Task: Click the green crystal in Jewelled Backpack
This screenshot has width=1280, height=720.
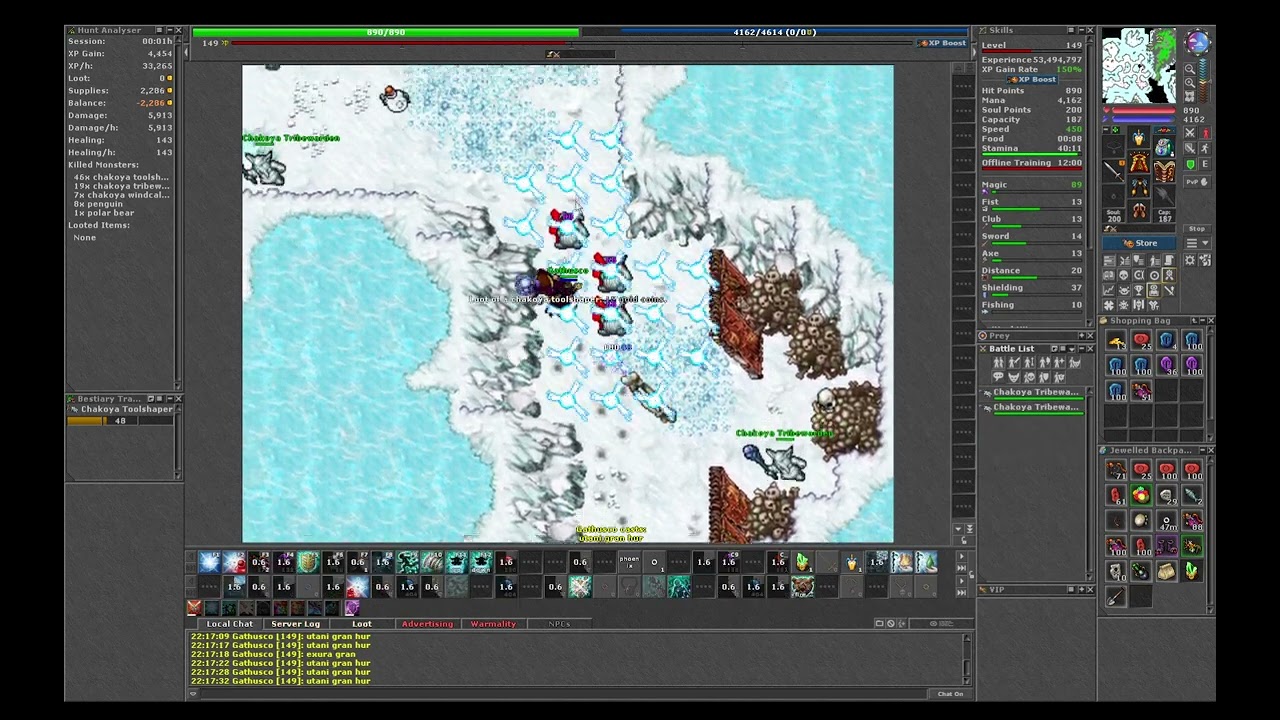Action: pyautogui.click(x=1191, y=571)
